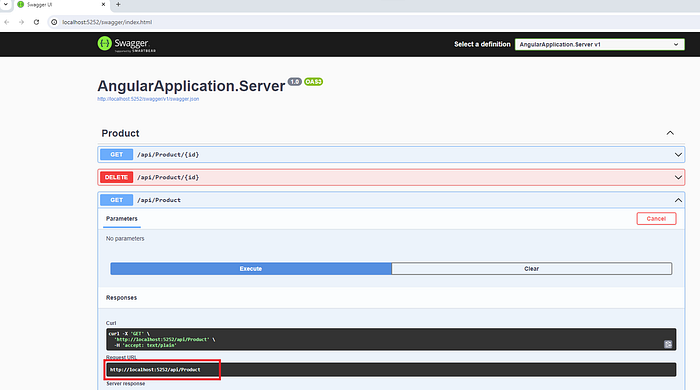Clear the response with Clear button
This screenshot has width=700, height=390.
pyautogui.click(x=532, y=269)
